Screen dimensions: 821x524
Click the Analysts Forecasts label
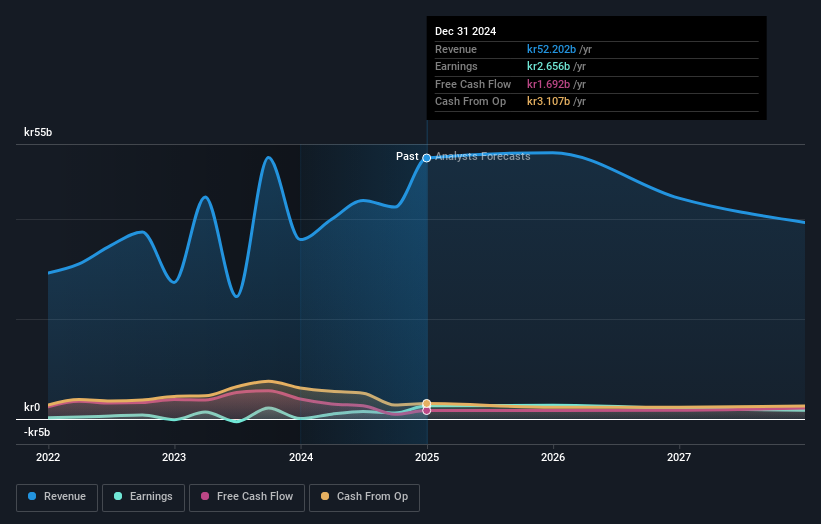point(483,157)
